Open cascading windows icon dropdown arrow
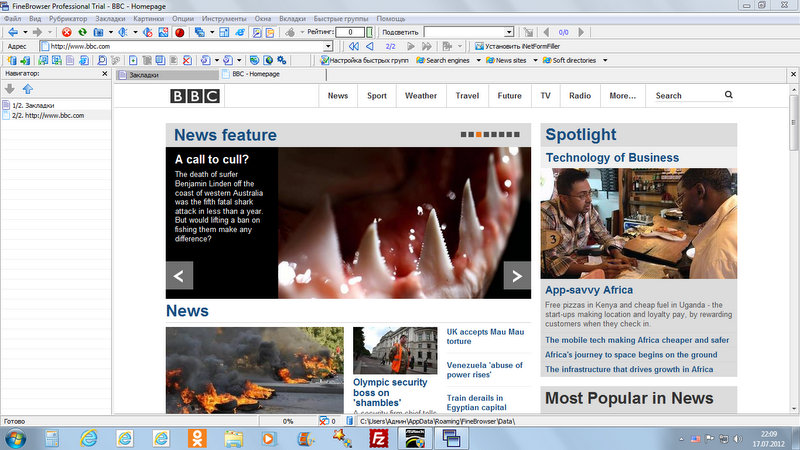 212,32
